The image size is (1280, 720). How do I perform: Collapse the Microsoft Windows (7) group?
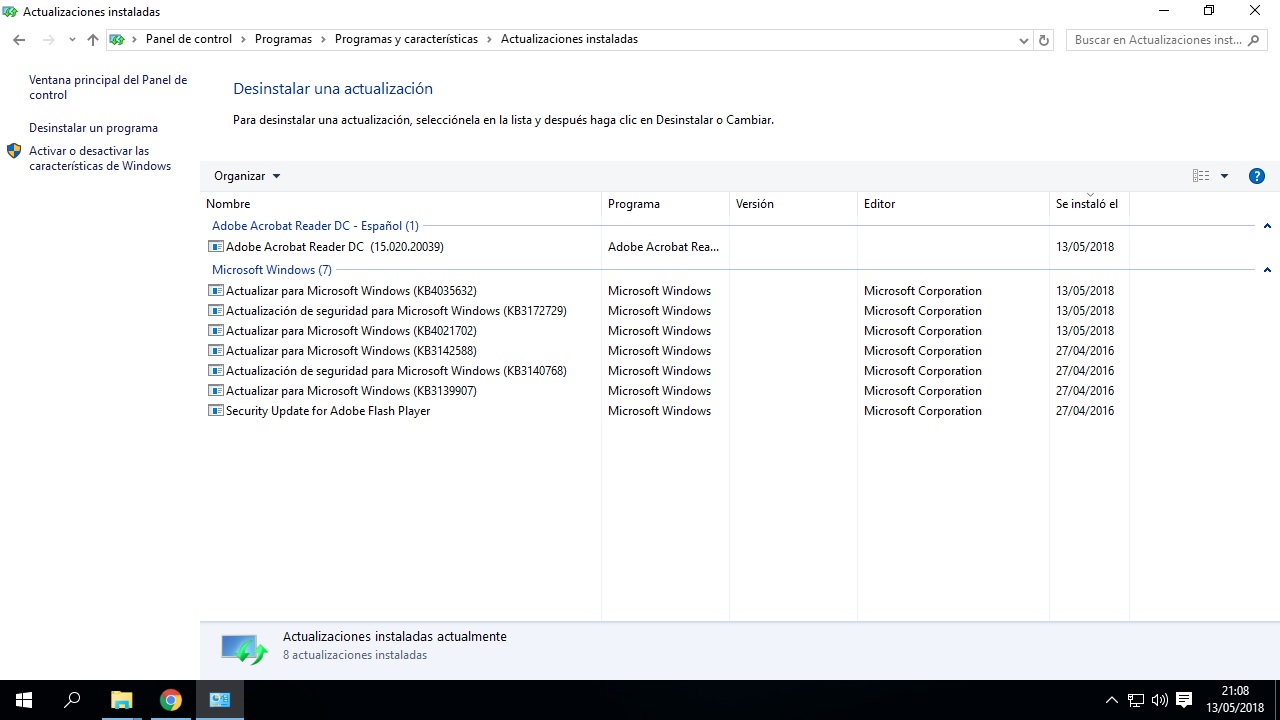point(1267,270)
